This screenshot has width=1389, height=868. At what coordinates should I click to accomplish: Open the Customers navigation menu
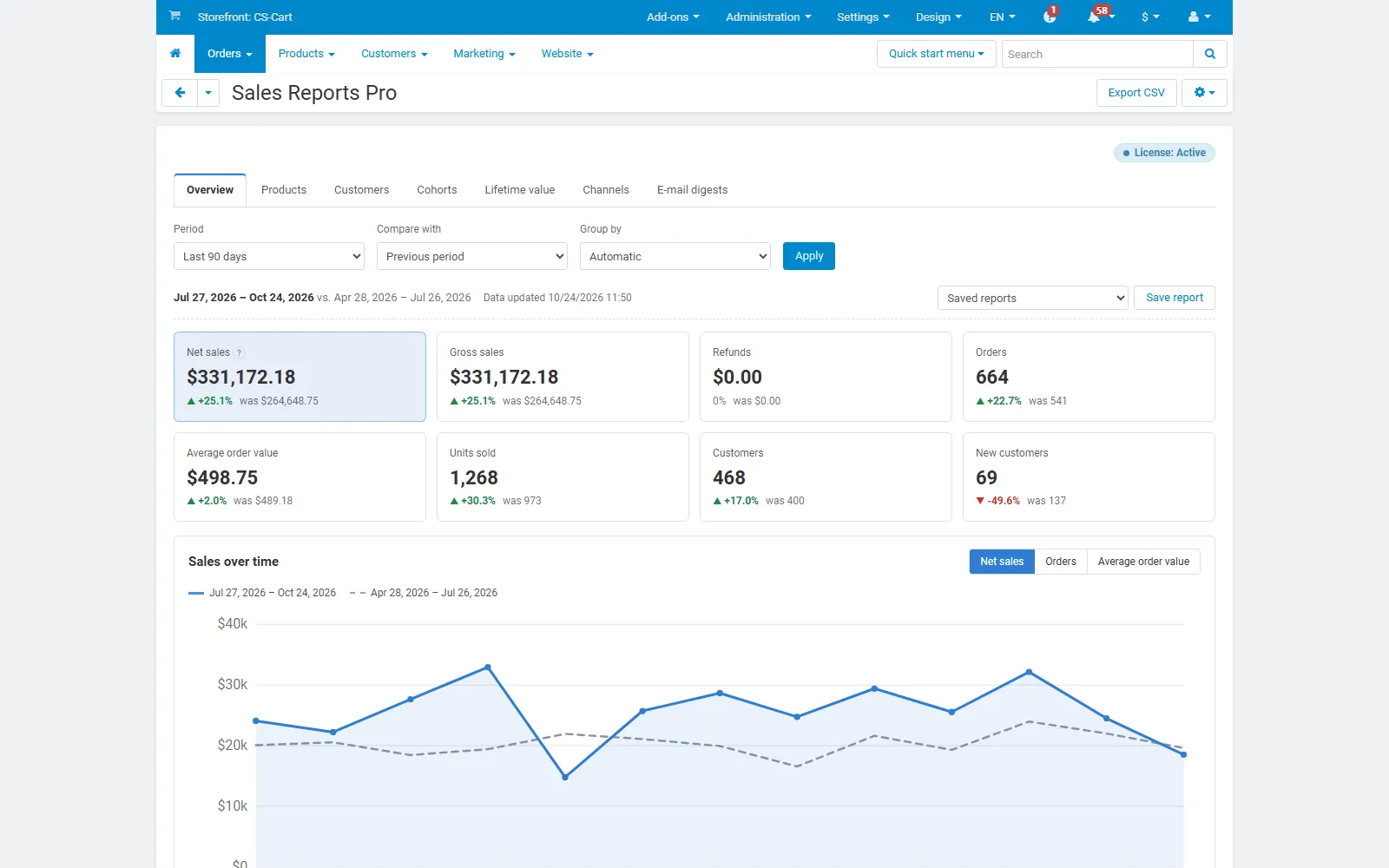[x=394, y=54]
